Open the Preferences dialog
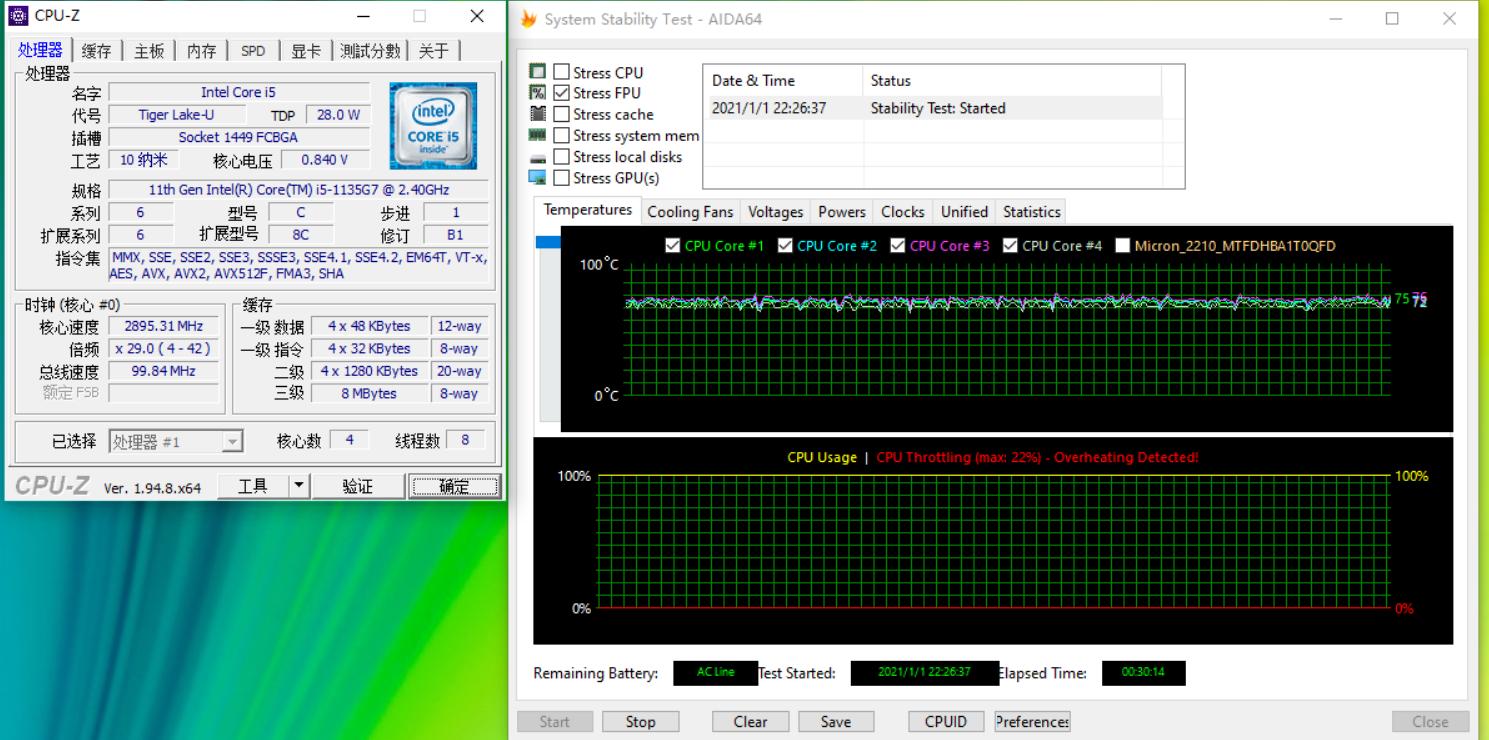The width and height of the screenshot is (1489, 740). click(x=1032, y=722)
